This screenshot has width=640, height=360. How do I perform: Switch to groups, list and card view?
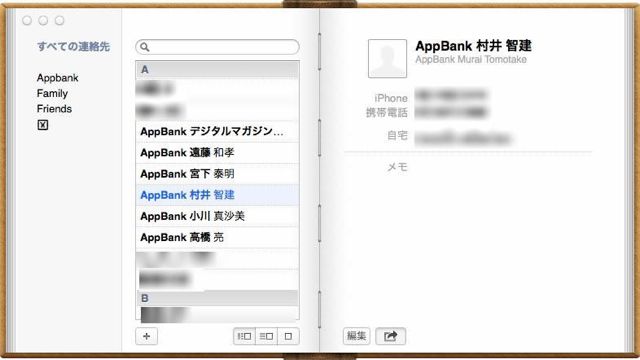tap(244, 336)
